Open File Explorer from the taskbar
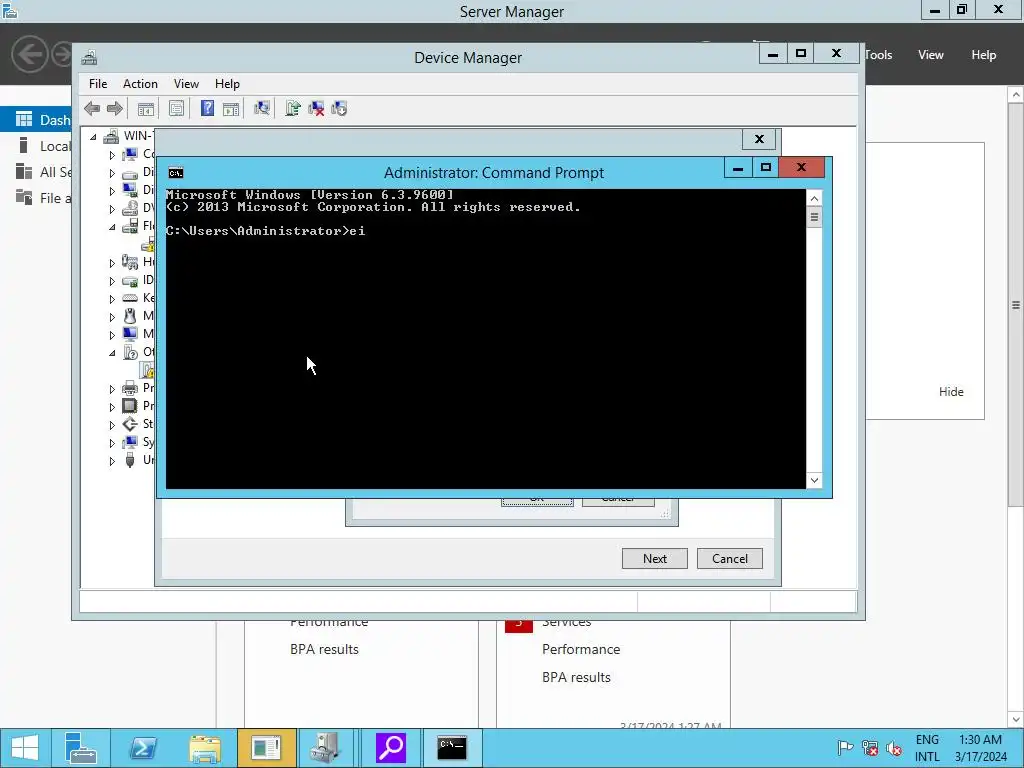This screenshot has height=768, width=1024. coord(205,748)
